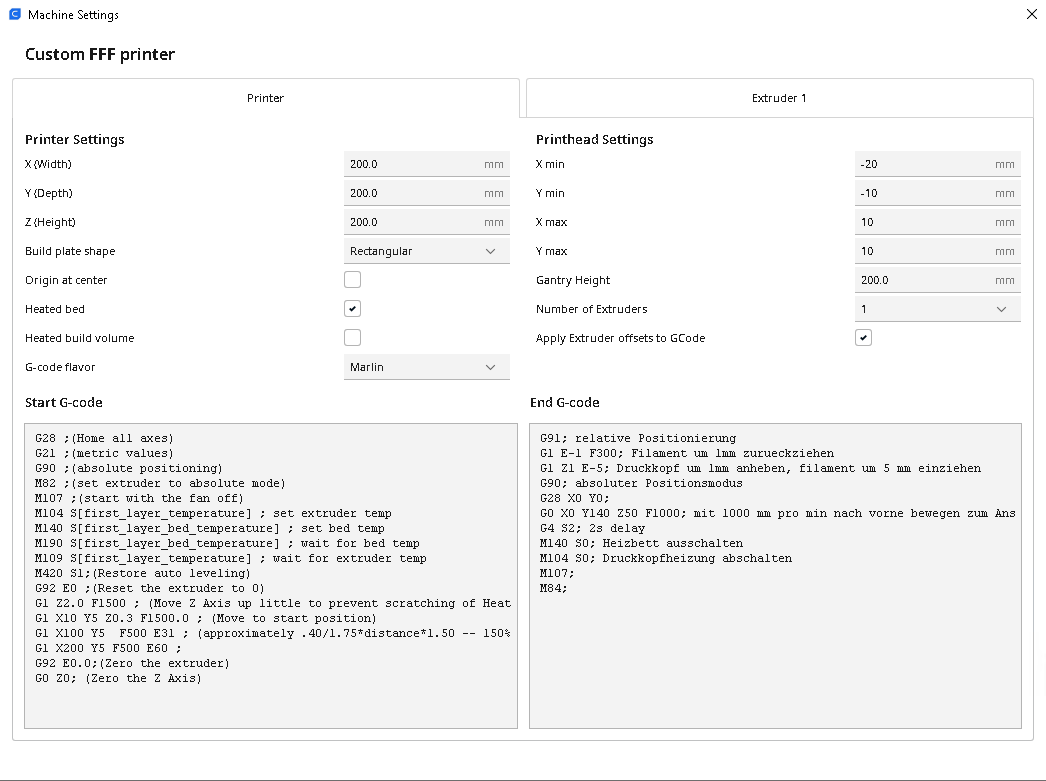Expand the G-code flavor dropdown
Viewport: 1046px width, 781px height.
[426, 367]
